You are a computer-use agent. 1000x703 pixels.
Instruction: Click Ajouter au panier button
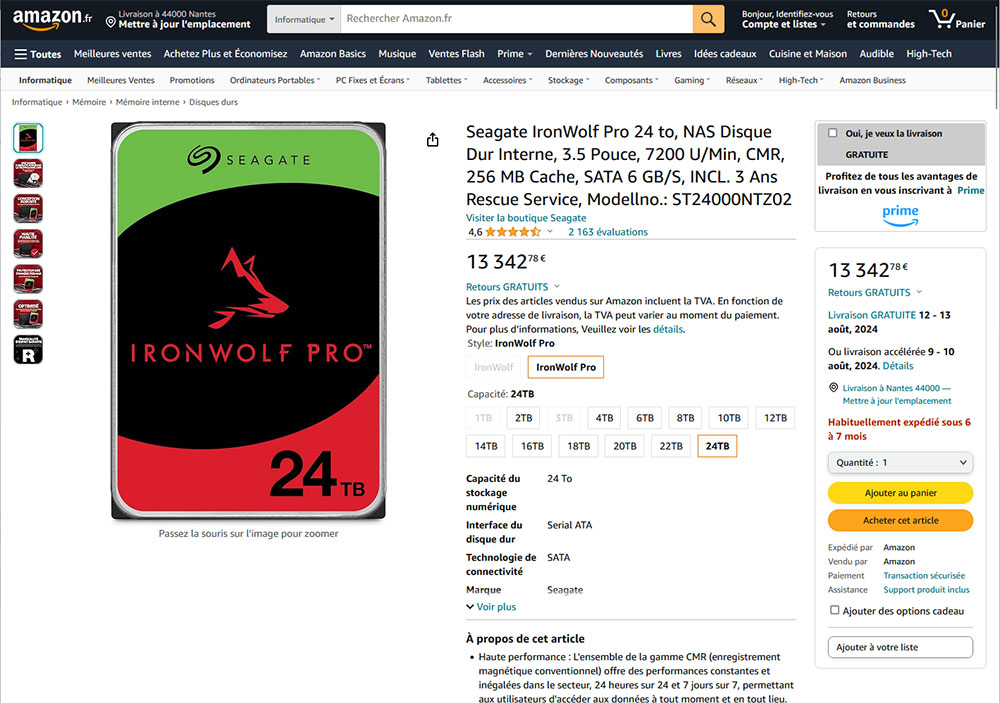[x=900, y=493]
